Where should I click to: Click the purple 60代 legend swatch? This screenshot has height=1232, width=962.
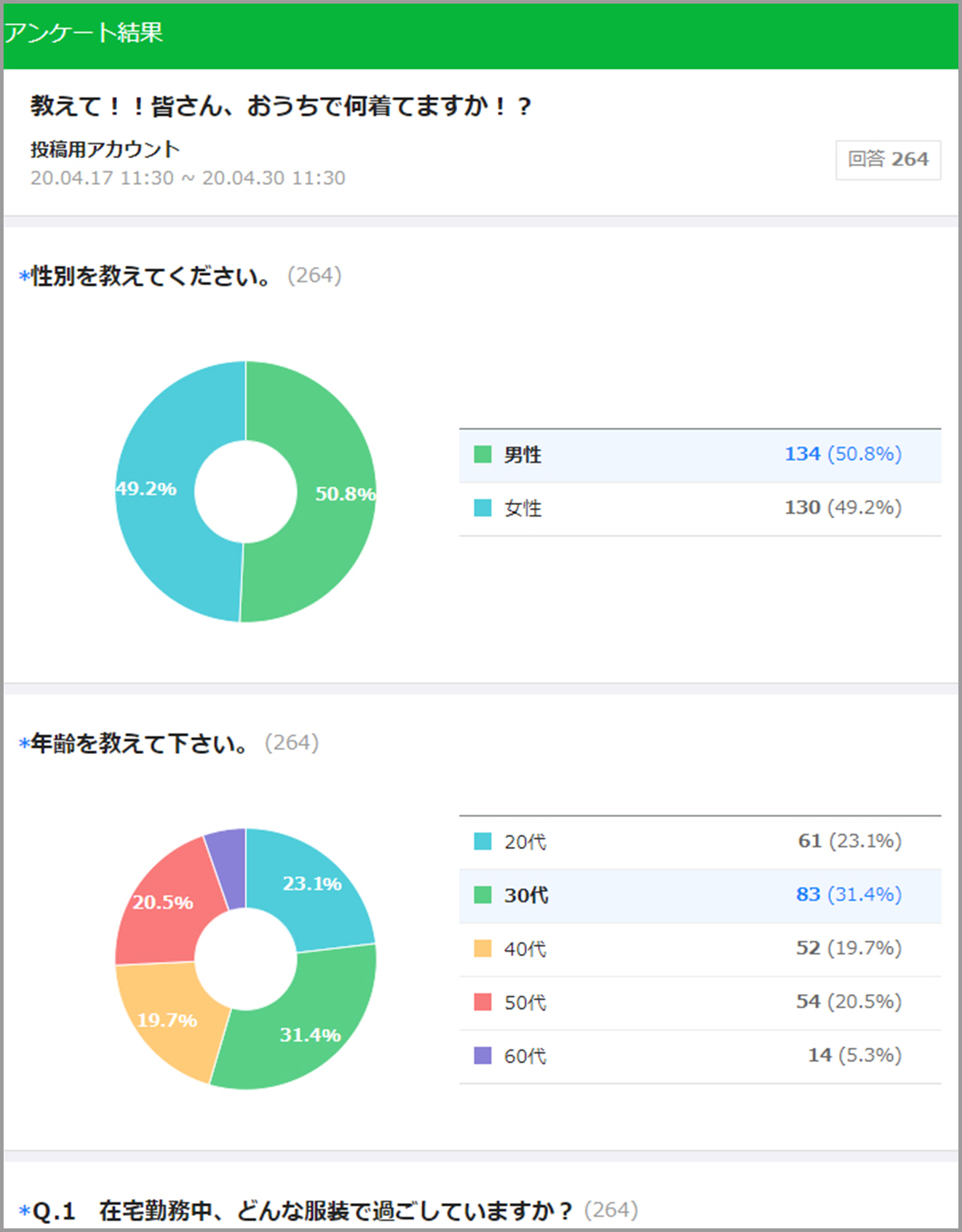(x=482, y=1056)
